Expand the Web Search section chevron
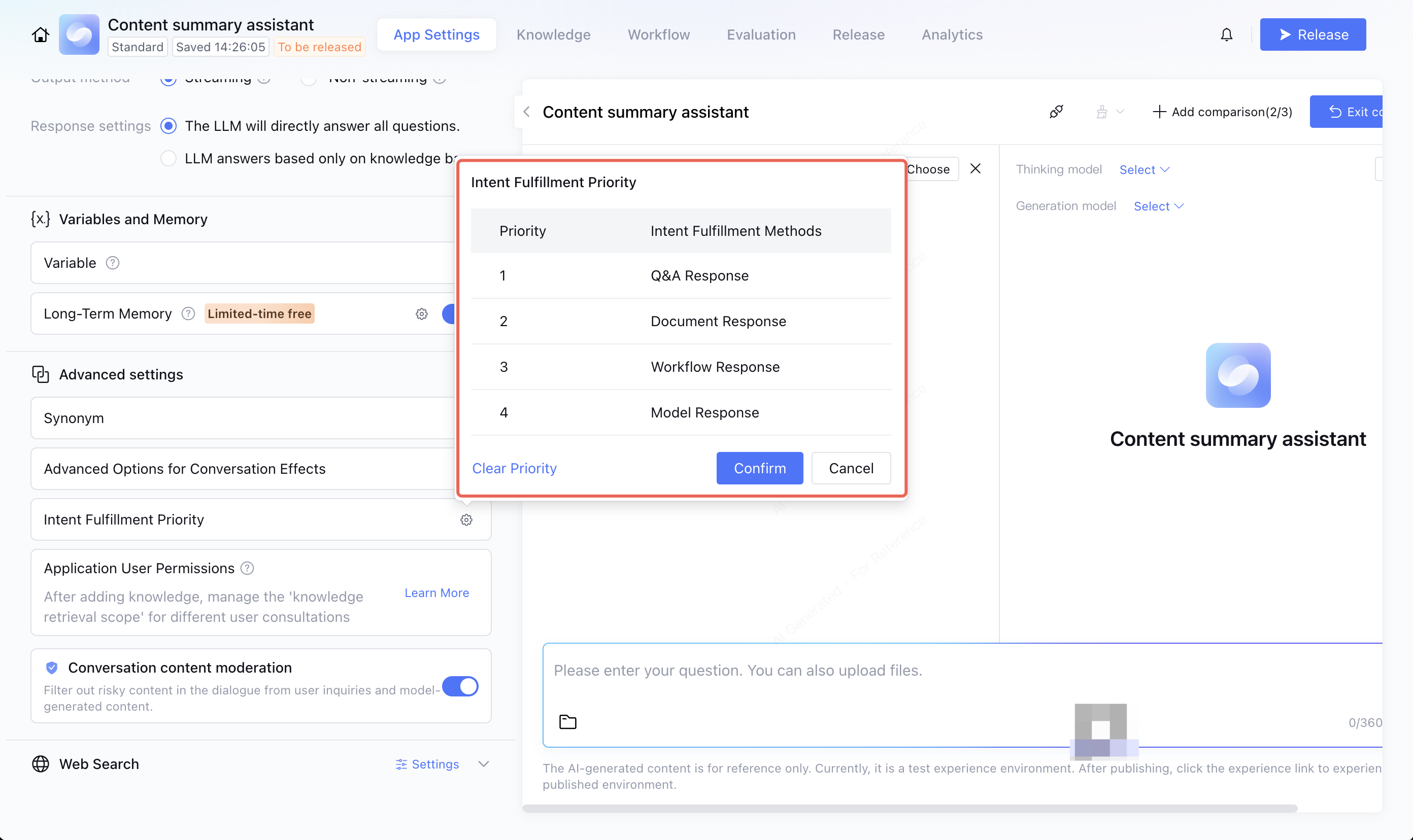 pos(483,763)
